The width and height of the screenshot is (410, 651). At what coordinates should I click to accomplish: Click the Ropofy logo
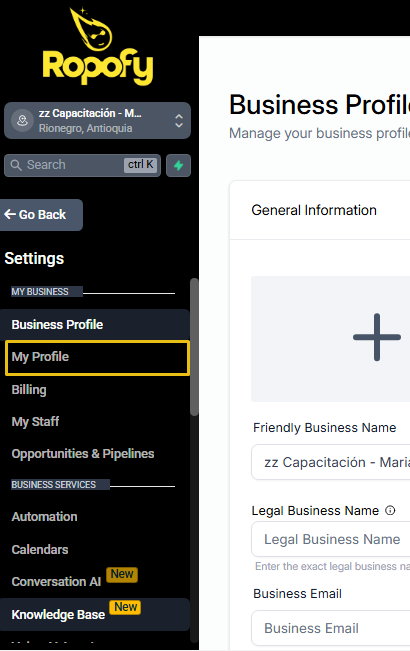[x=98, y=46]
